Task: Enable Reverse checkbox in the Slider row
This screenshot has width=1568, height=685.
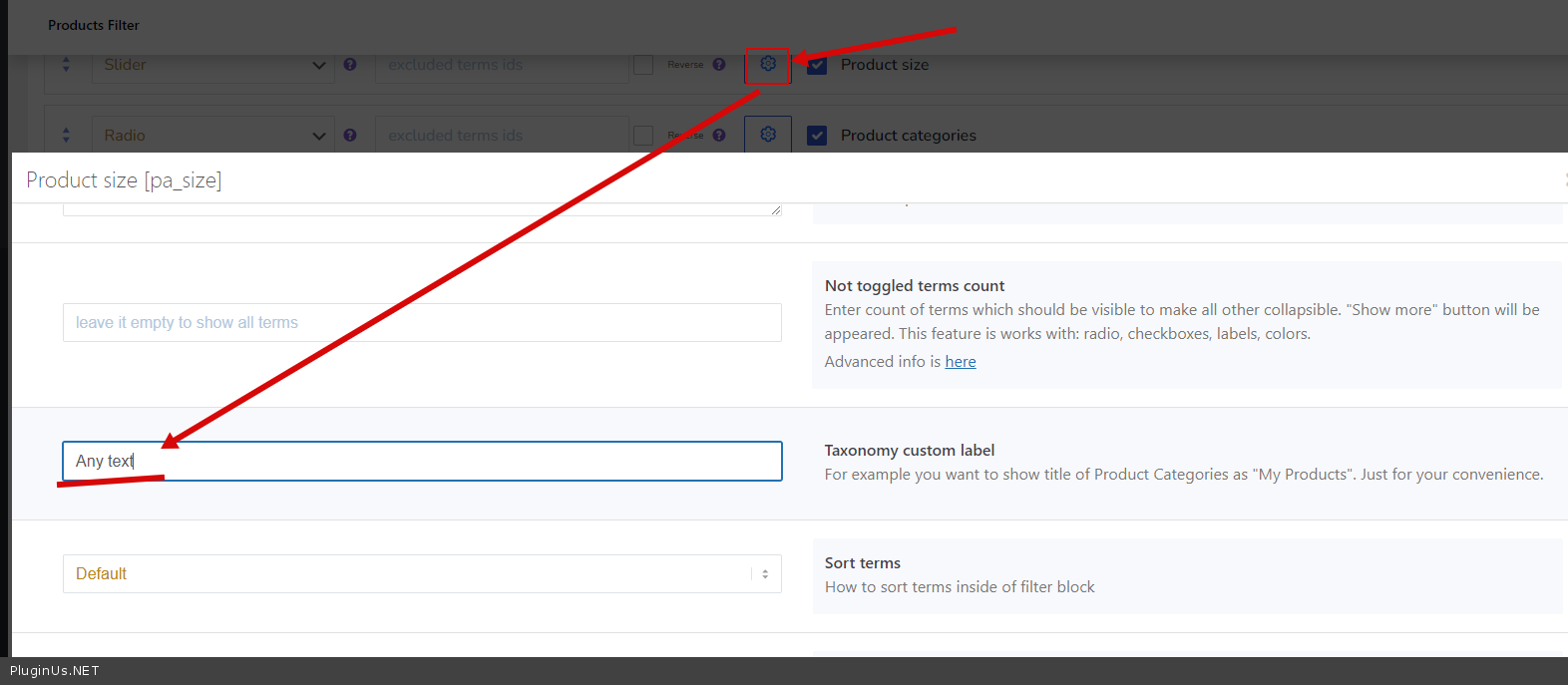Action: click(643, 65)
